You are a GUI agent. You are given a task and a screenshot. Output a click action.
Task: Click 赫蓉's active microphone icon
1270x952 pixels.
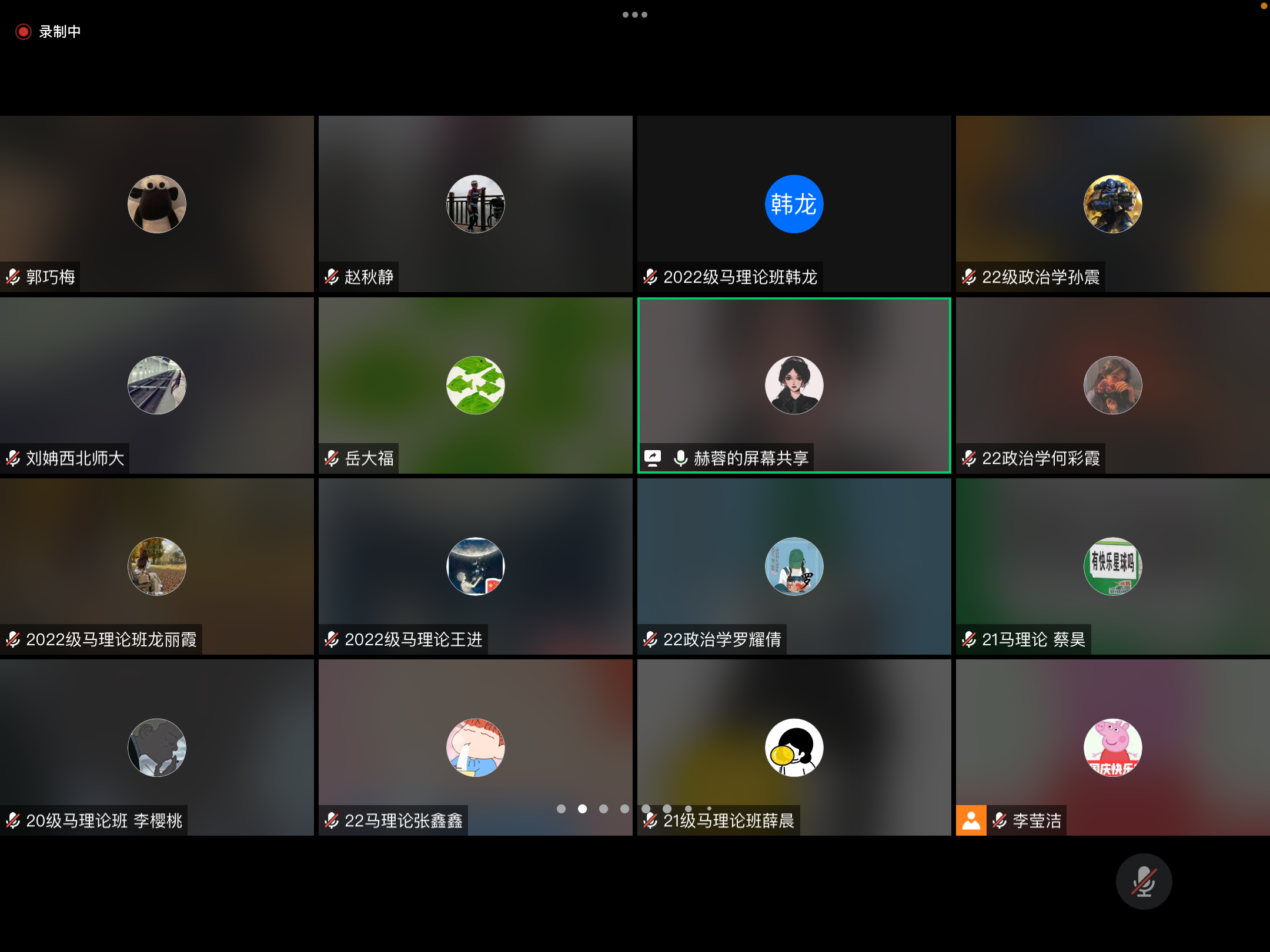click(x=680, y=458)
